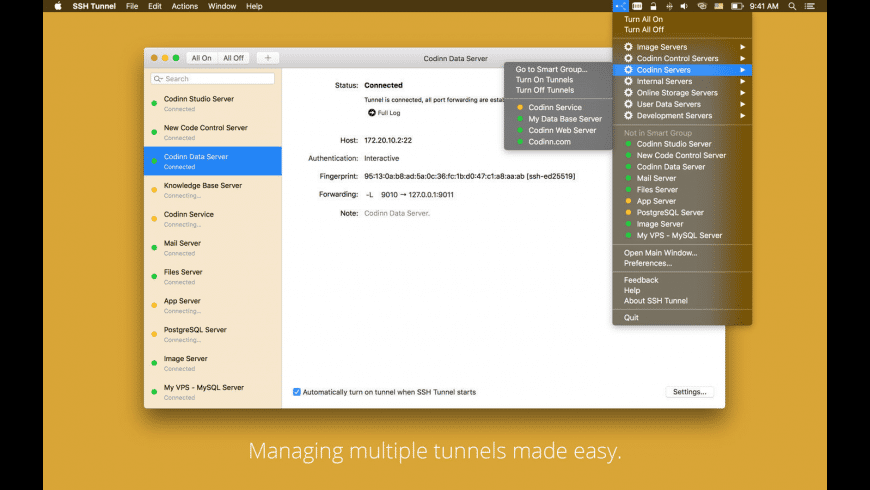Click the magnifier icon in Search field
The image size is (870, 490).
point(158,79)
